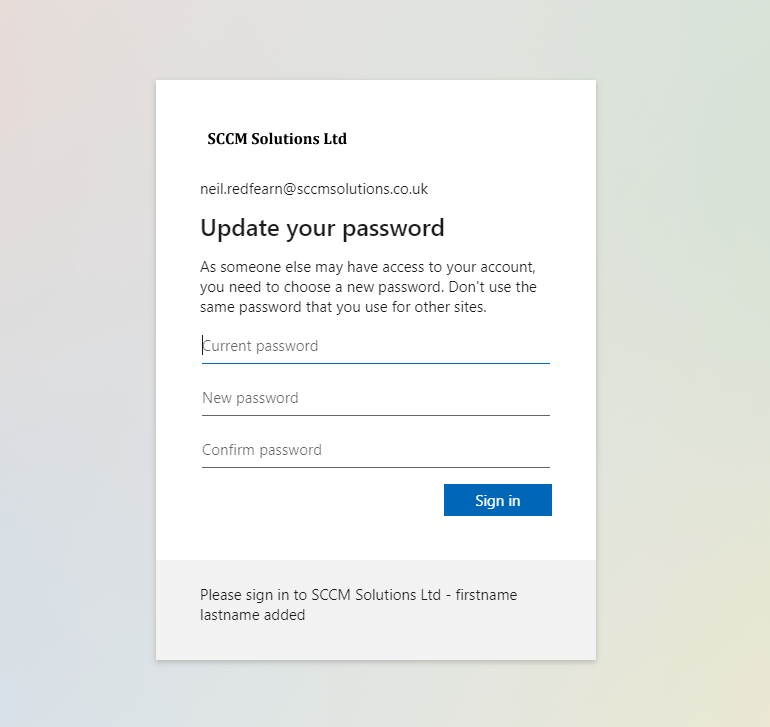Click the "As someone else may have" line
The height and width of the screenshot is (727, 770).
tap(368, 267)
